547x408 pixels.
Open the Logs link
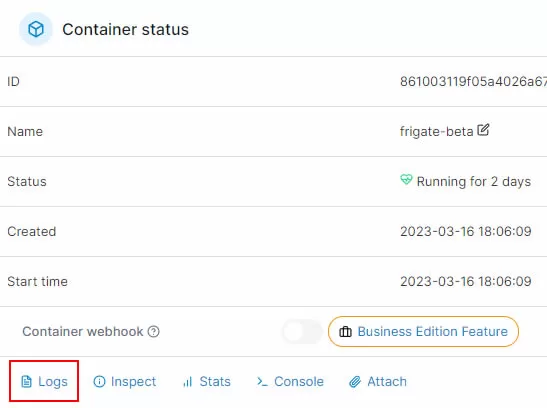coord(44,381)
